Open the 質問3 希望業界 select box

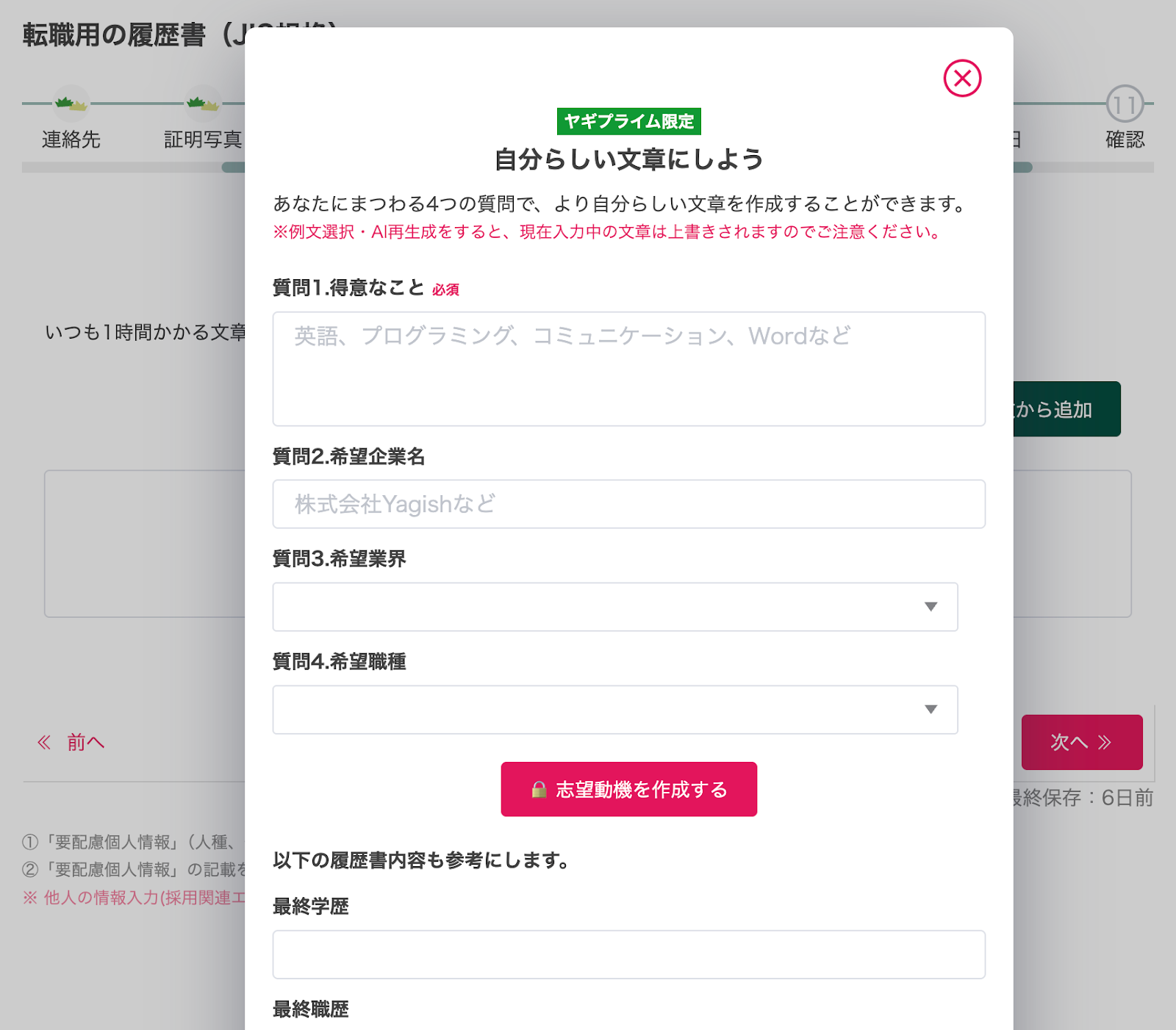614,607
